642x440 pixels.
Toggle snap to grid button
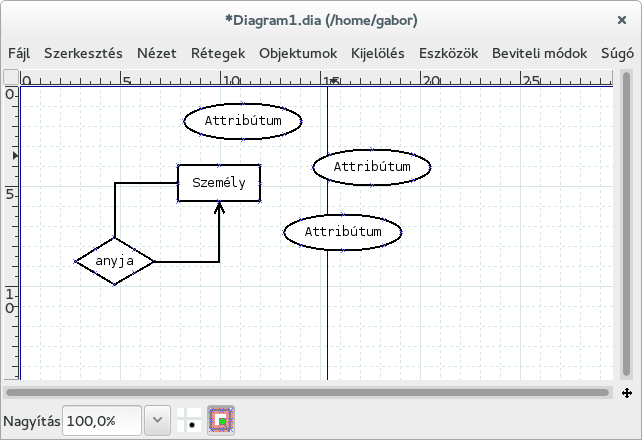click(188, 422)
